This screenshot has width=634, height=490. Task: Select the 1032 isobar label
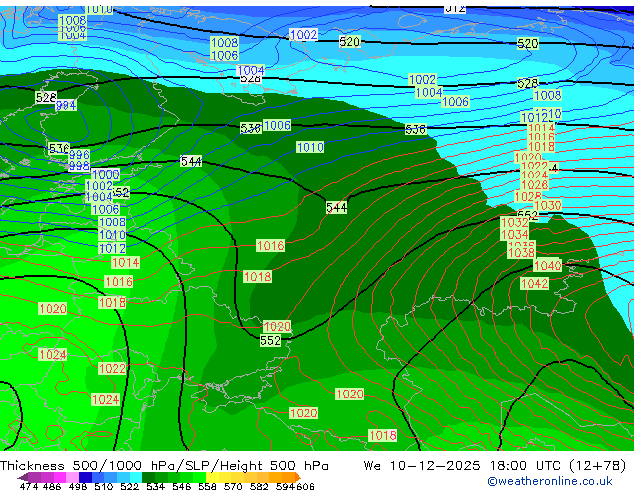click(515, 222)
